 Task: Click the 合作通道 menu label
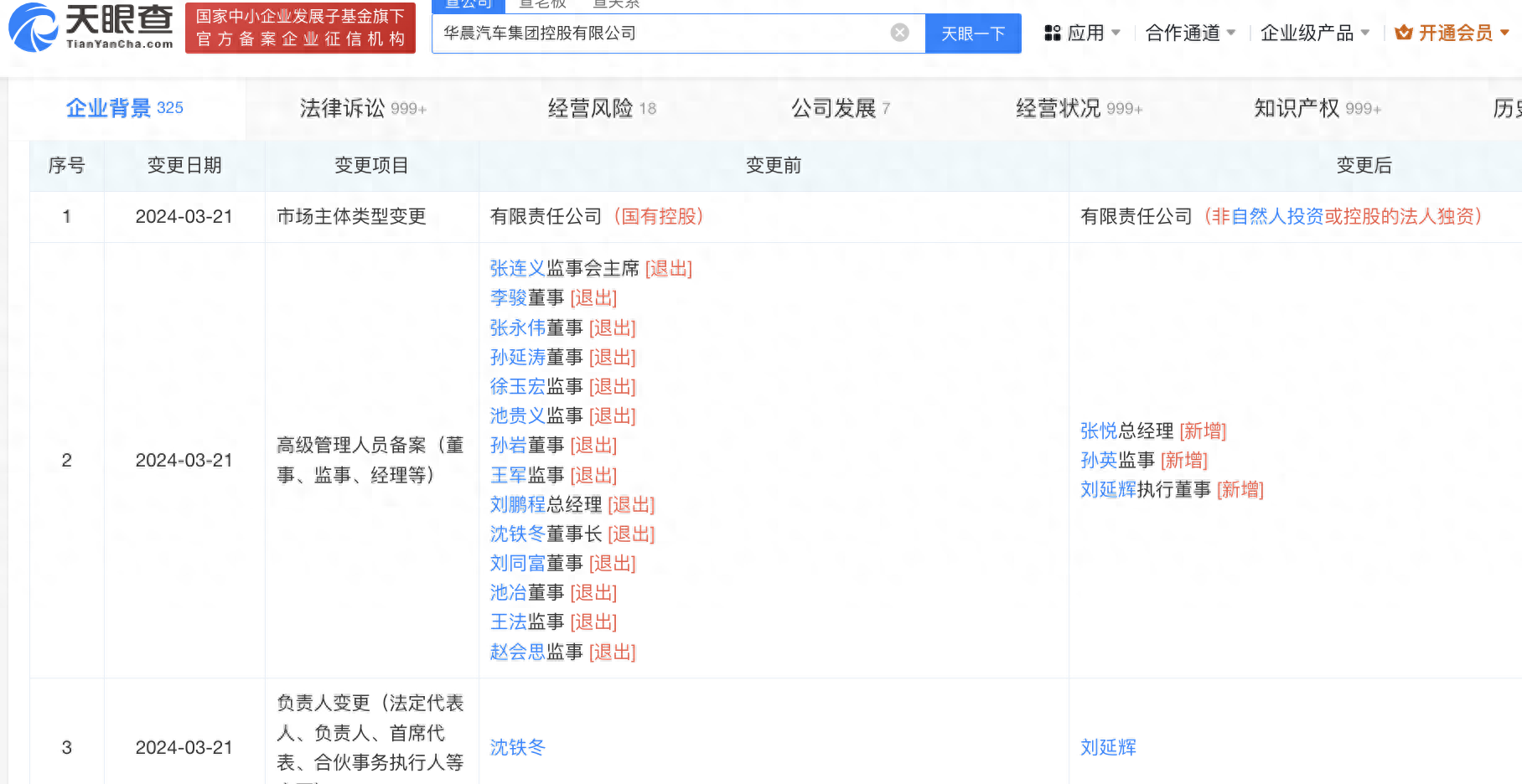coord(1183,33)
